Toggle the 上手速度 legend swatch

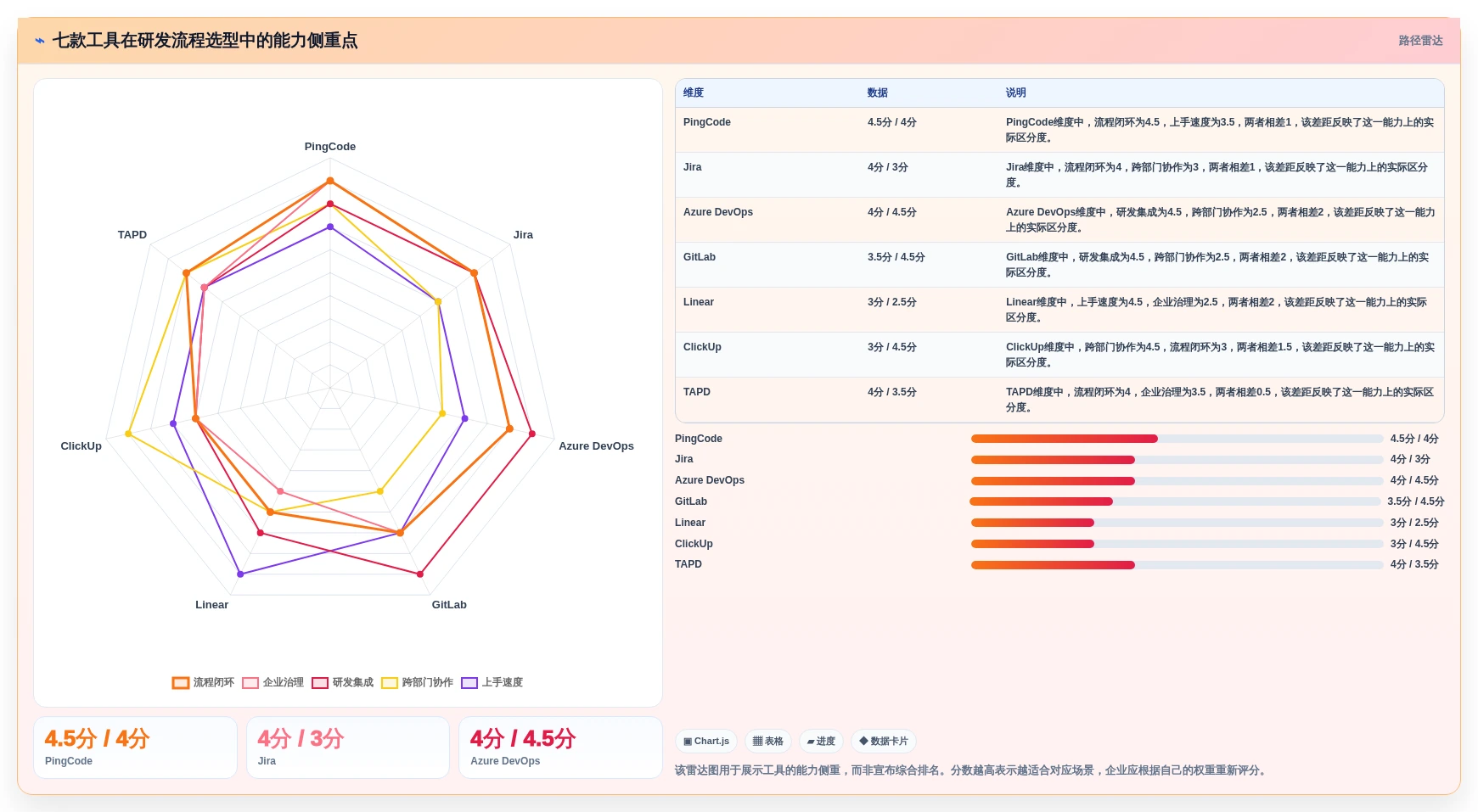pos(469,683)
